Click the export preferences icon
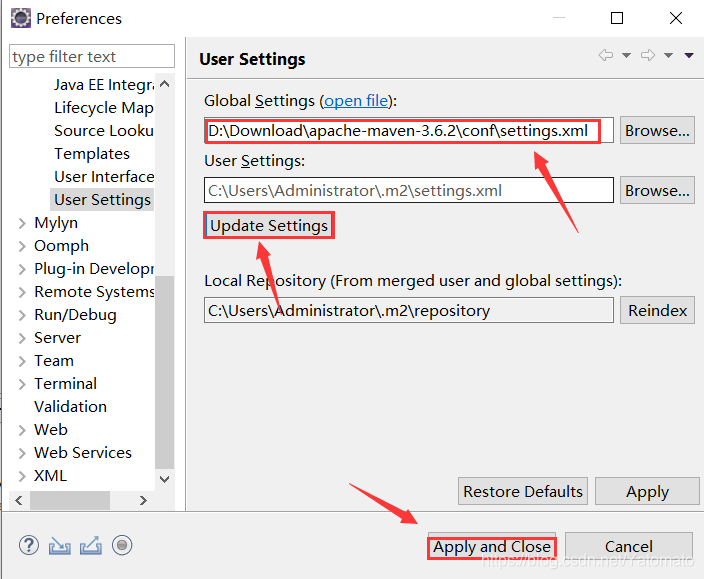Viewport: 704px width, 579px height. point(91,546)
